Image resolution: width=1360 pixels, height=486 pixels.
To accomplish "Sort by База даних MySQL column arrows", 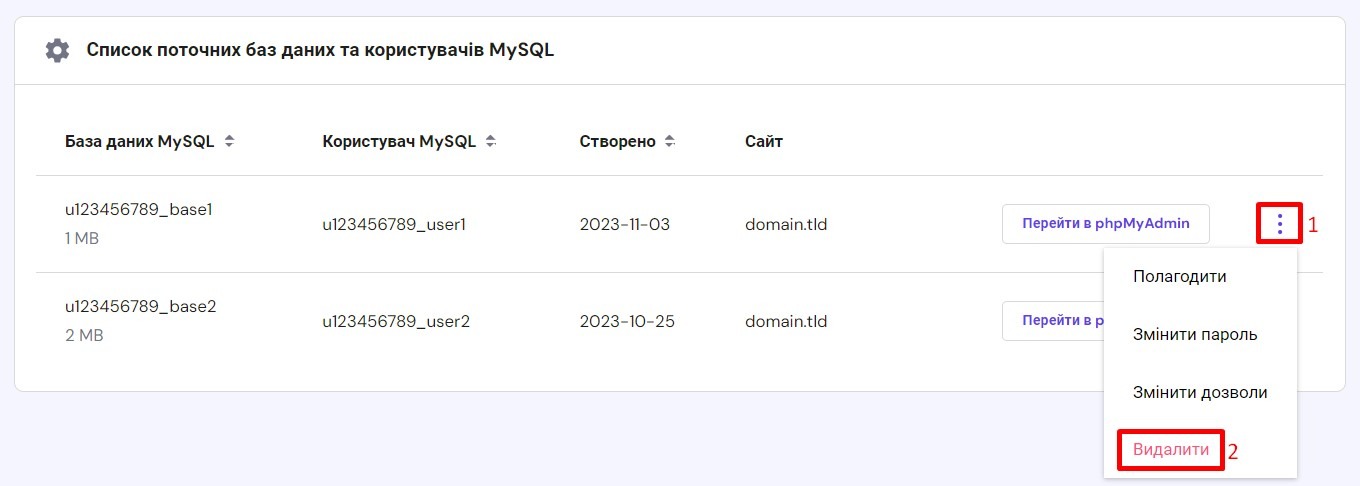I will click(229, 142).
